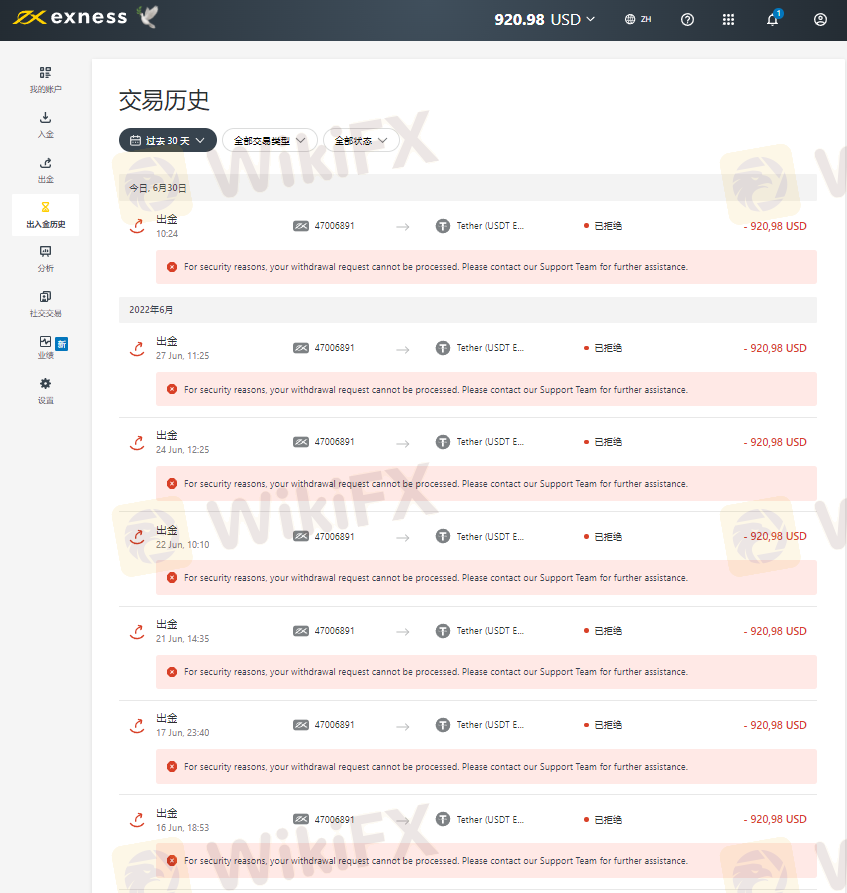This screenshot has width=847, height=893.
Task: Open the withdrawal row at 10:24 today
Action: click(468, 226)
